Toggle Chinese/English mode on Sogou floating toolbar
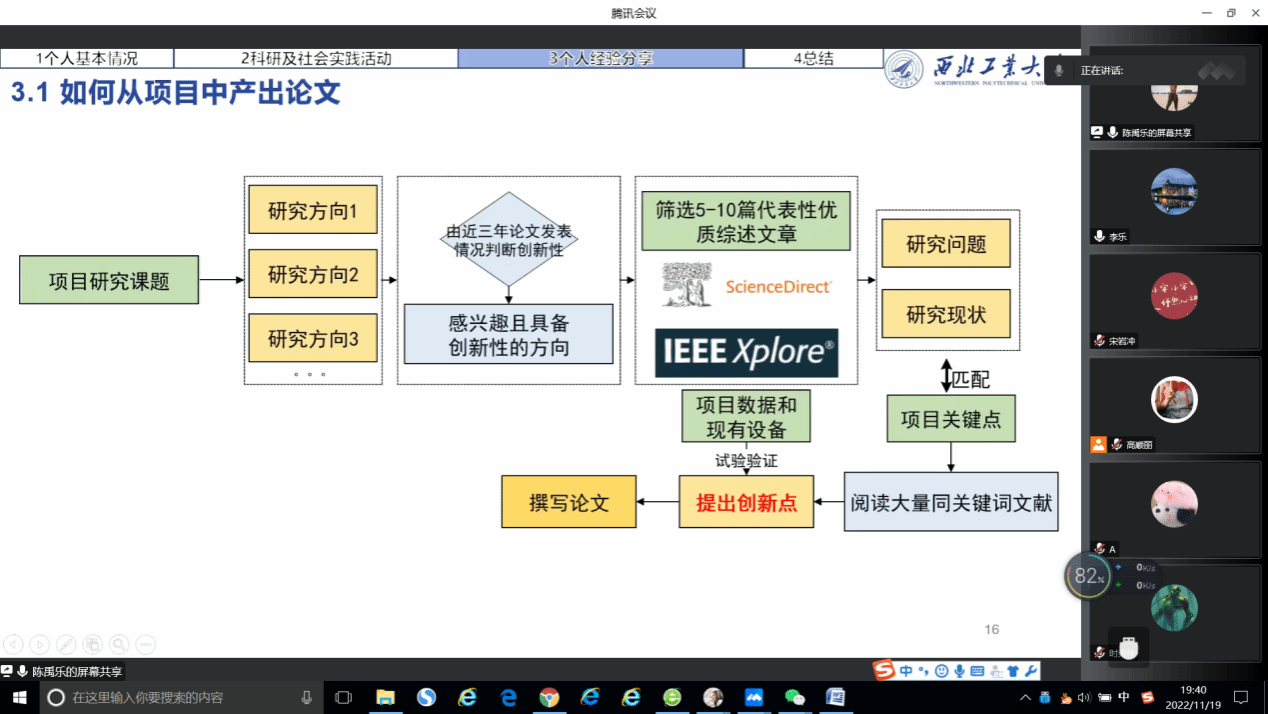 [x=906, y=671]
